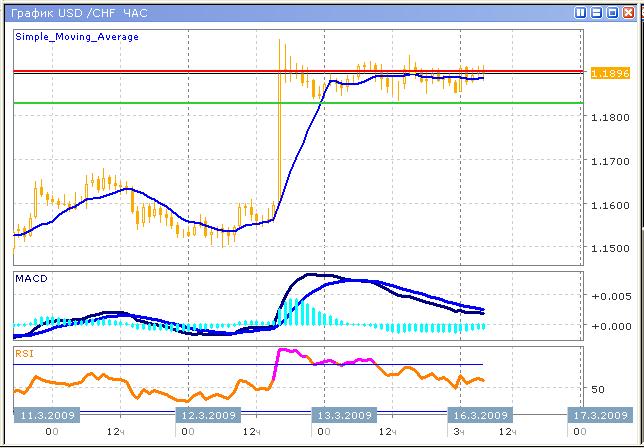Select the red horizontal level line
This screenshot has height=448, width=644.
pos(150,71)
